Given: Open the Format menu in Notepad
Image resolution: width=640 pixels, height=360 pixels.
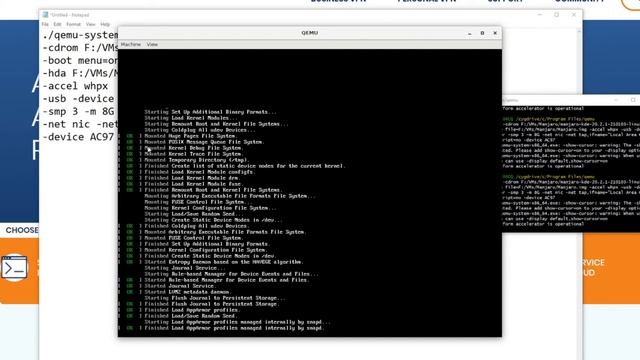Looking at the screenshot, I should point(73,24).
